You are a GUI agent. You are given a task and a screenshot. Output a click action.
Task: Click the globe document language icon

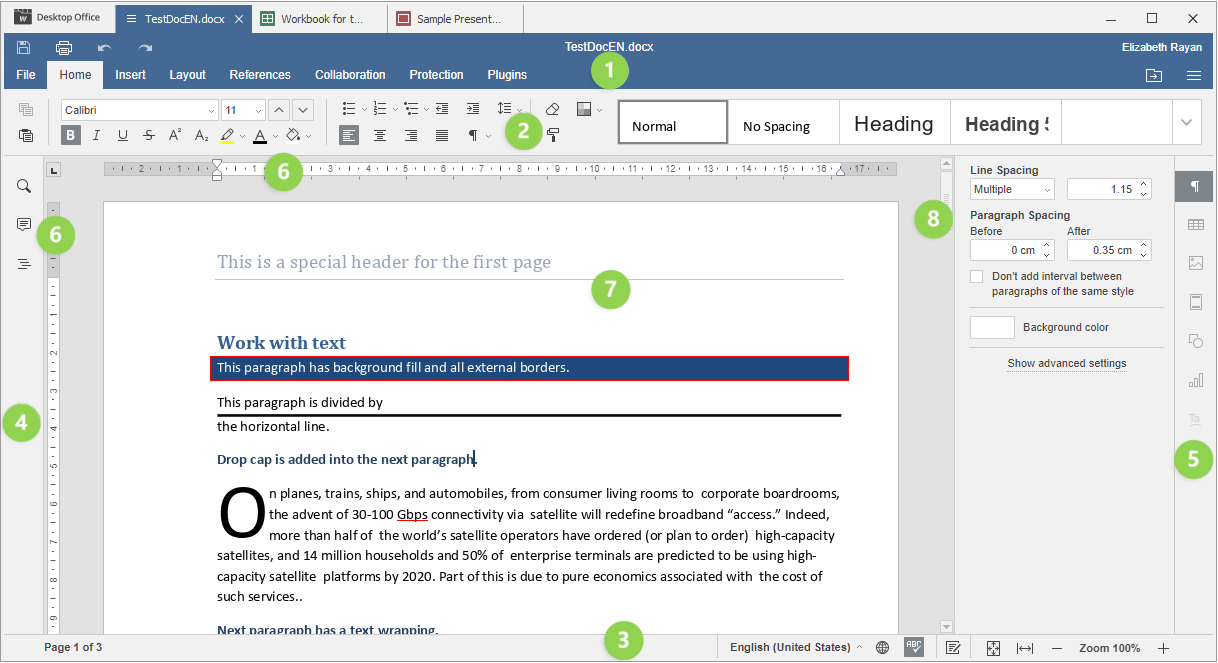pyautogui.click(x=882, y=648)
